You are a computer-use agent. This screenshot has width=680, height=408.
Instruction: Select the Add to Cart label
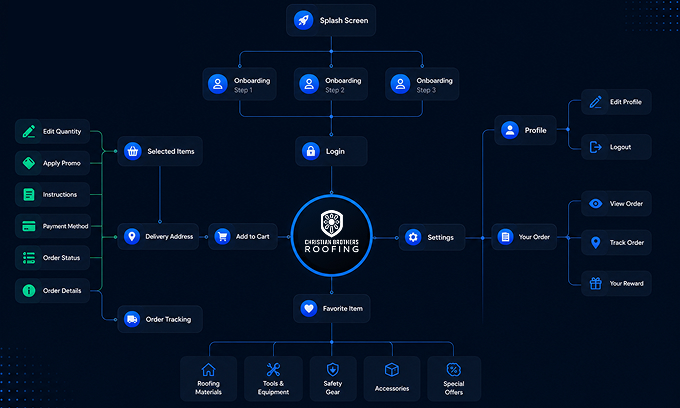(252, 236)
